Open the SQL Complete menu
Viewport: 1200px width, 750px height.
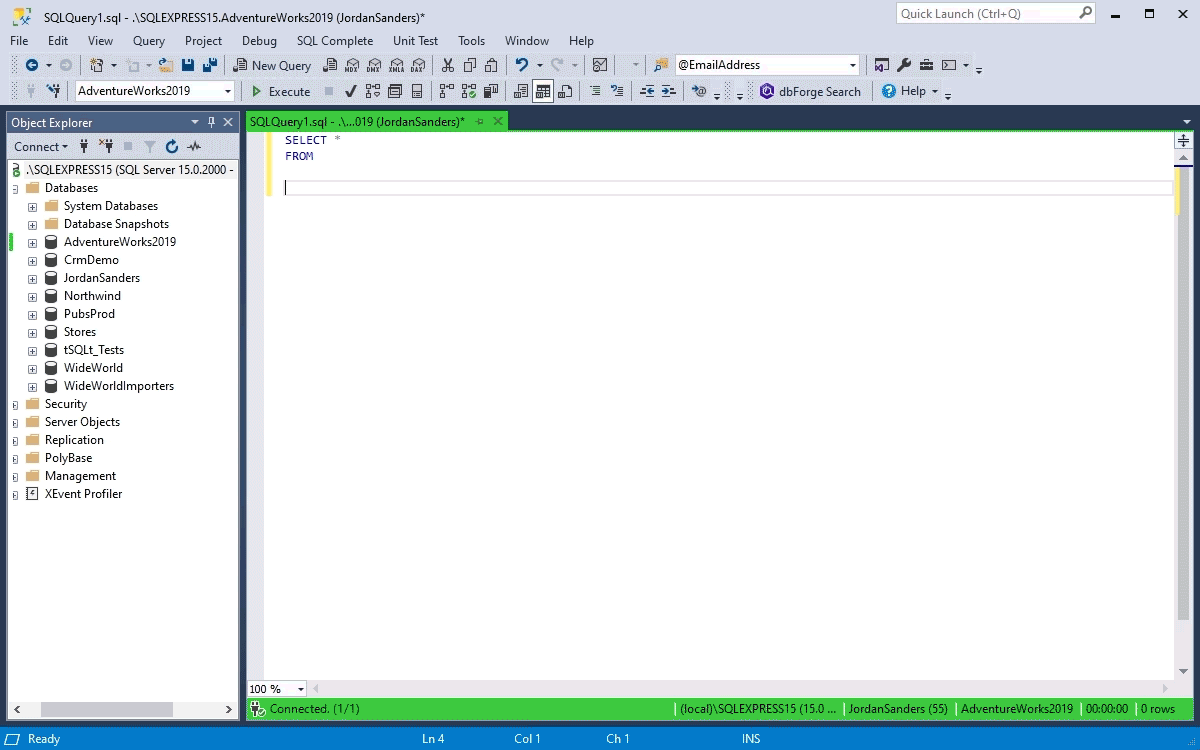click(334, 41)
